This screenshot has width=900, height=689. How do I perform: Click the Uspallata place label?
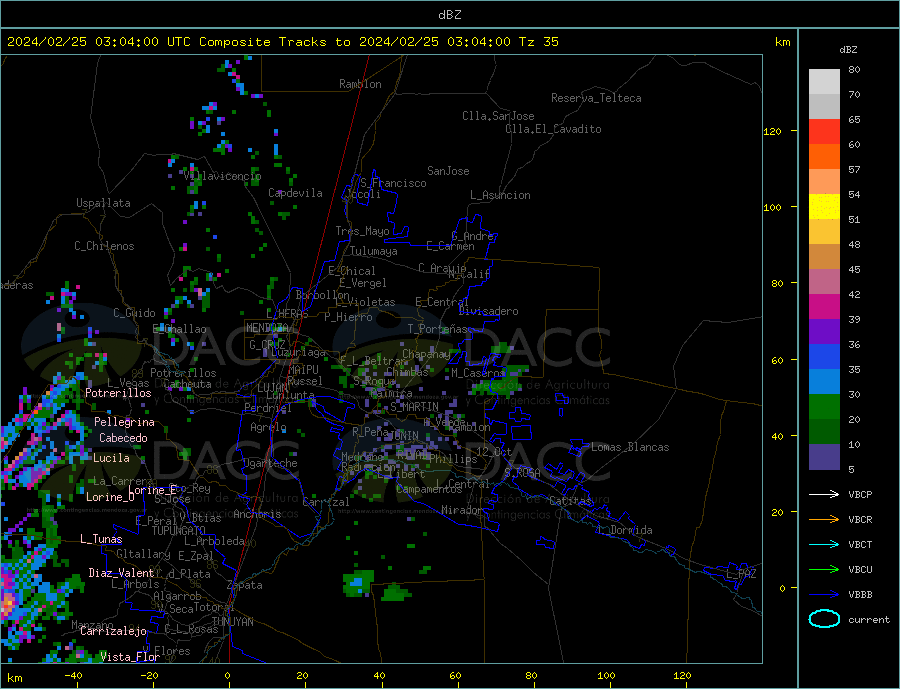[x=103, y=203]
